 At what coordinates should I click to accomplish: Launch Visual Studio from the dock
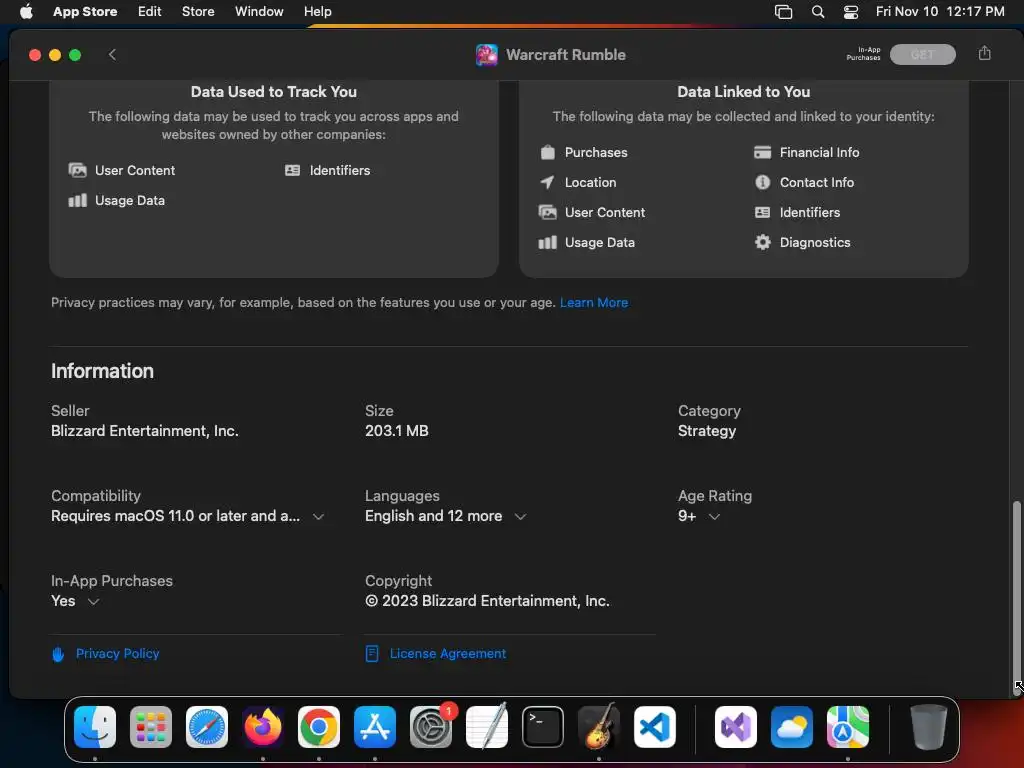pyautogui.click(x=736, y=727)
